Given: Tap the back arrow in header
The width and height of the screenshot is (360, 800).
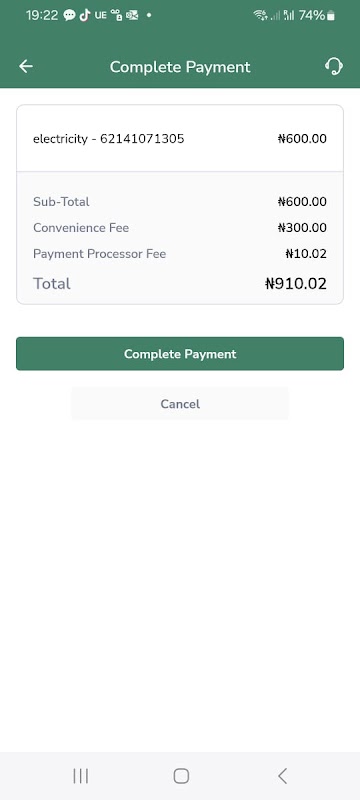Looking at the screenshot, I should click(x=25, y=66).
